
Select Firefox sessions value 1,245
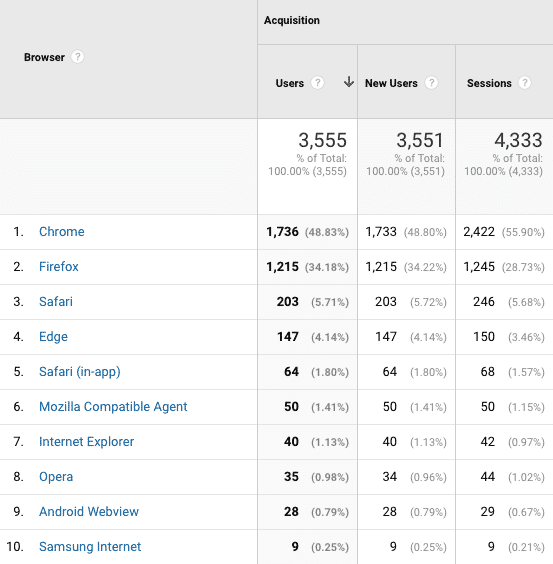click(479, 267)
